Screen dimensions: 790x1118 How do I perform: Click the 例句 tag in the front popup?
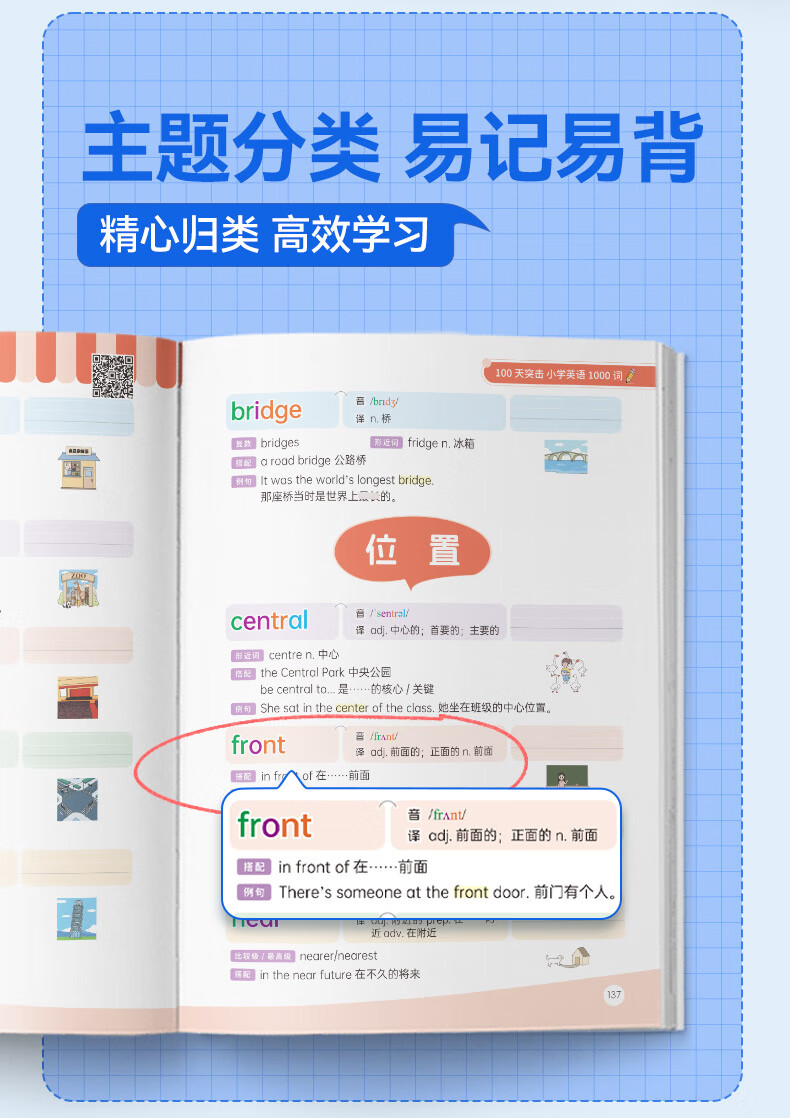(254, 892)
